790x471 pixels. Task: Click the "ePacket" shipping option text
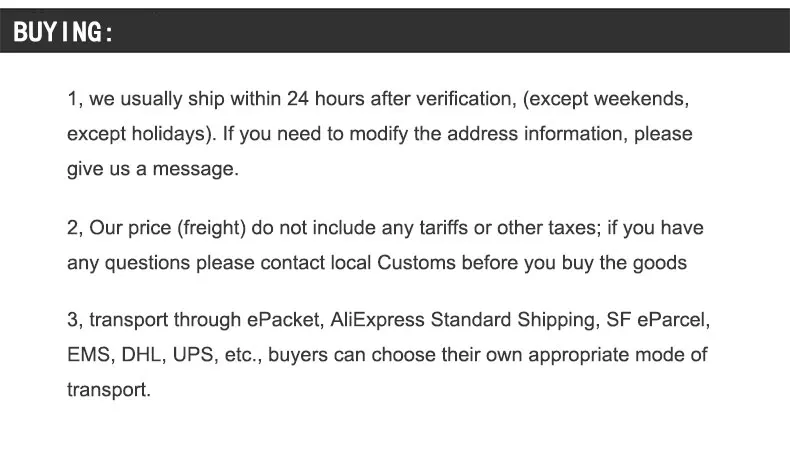pos(281,321)
